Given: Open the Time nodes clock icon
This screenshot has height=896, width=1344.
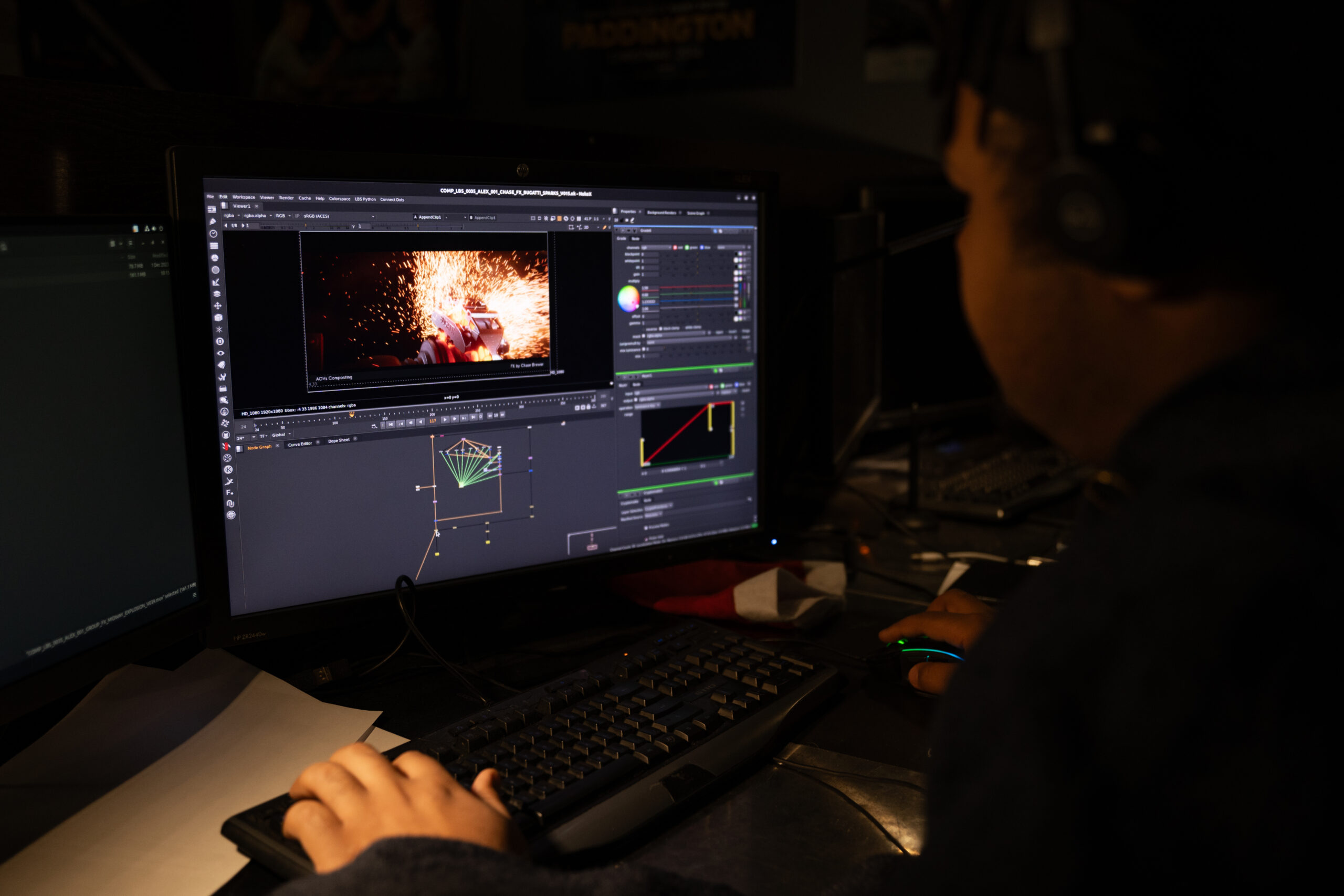Looking at the screenshot, I should click(213, 234).
